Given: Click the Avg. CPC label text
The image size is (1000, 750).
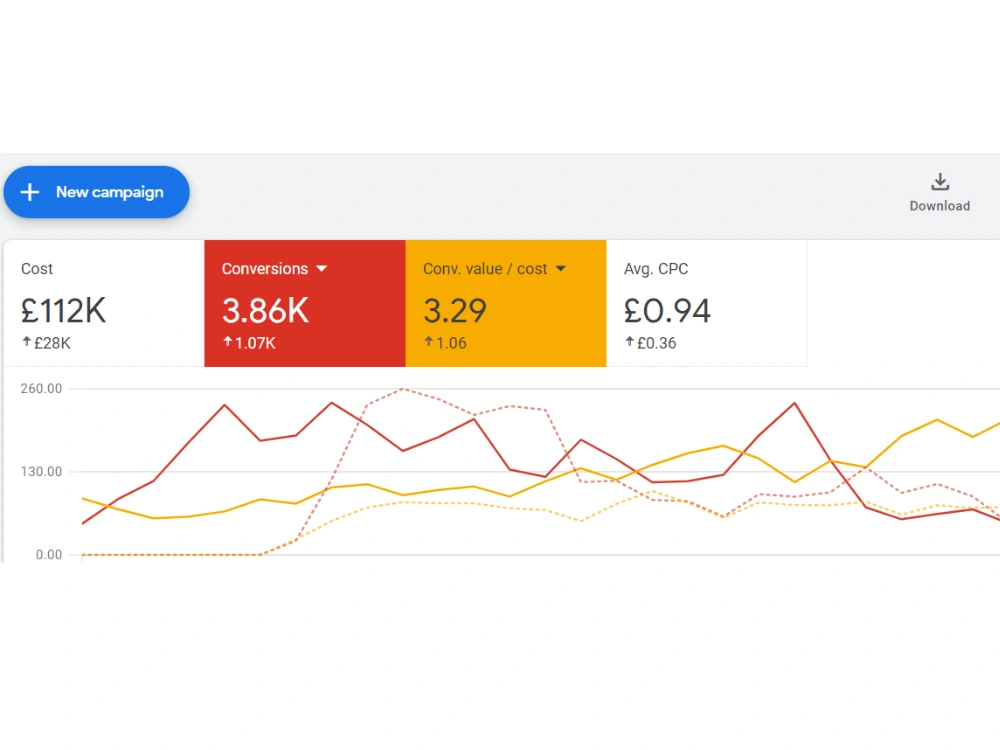Looking at the screenshot, I should [656, 268].
